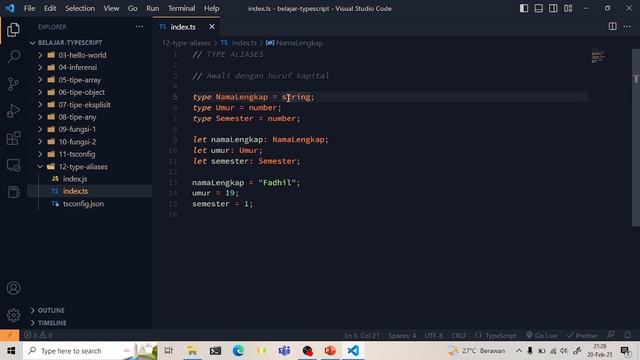Open Microsoft Edge from the taskbar
Image resolution: width=640 pixels, height=360 pixels.
[x=238, y=351]
